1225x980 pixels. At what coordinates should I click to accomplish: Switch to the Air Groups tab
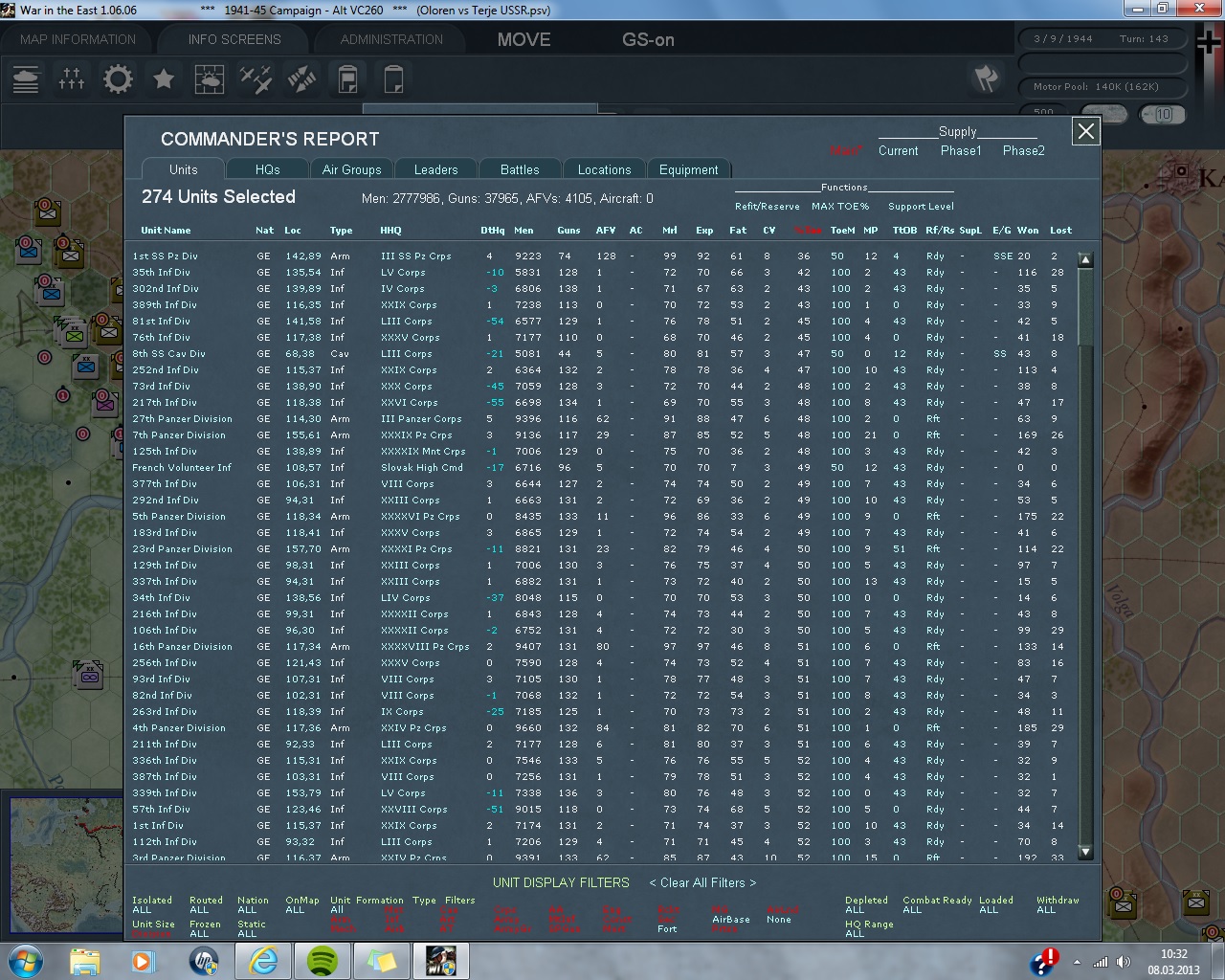(351, 169)
